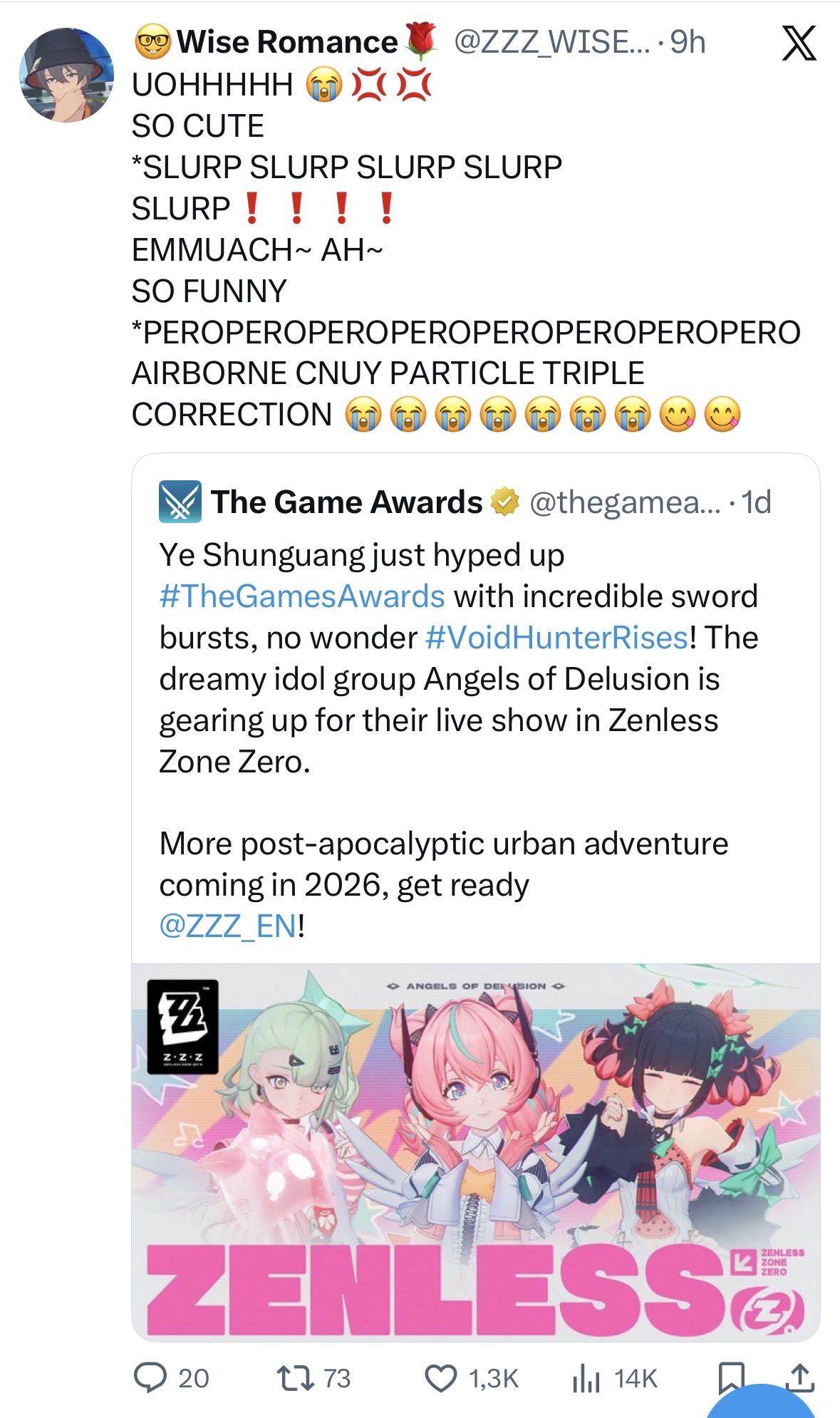The width and height of the screenshot is (840, 1418).
Task: Open The Game Awards account name
Action: point(347,502)
